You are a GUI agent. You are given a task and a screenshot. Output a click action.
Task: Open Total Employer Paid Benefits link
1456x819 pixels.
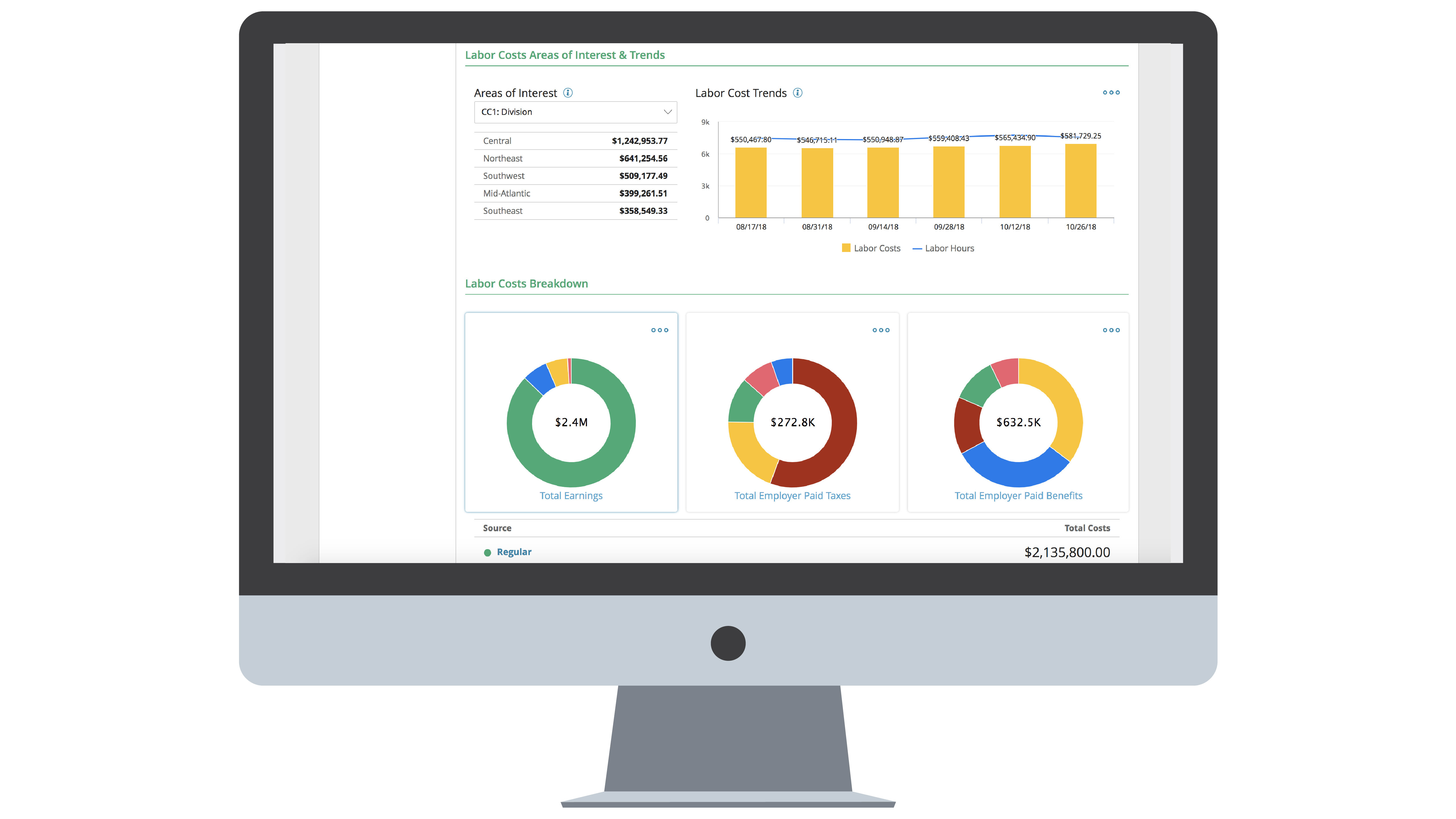pyautogui.click(x=1018, y=496)
